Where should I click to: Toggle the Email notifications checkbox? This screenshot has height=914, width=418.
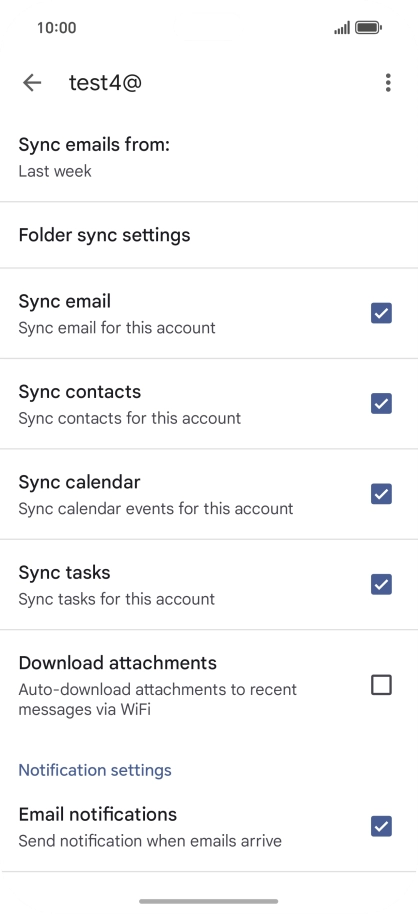click(x=381, y=826)
